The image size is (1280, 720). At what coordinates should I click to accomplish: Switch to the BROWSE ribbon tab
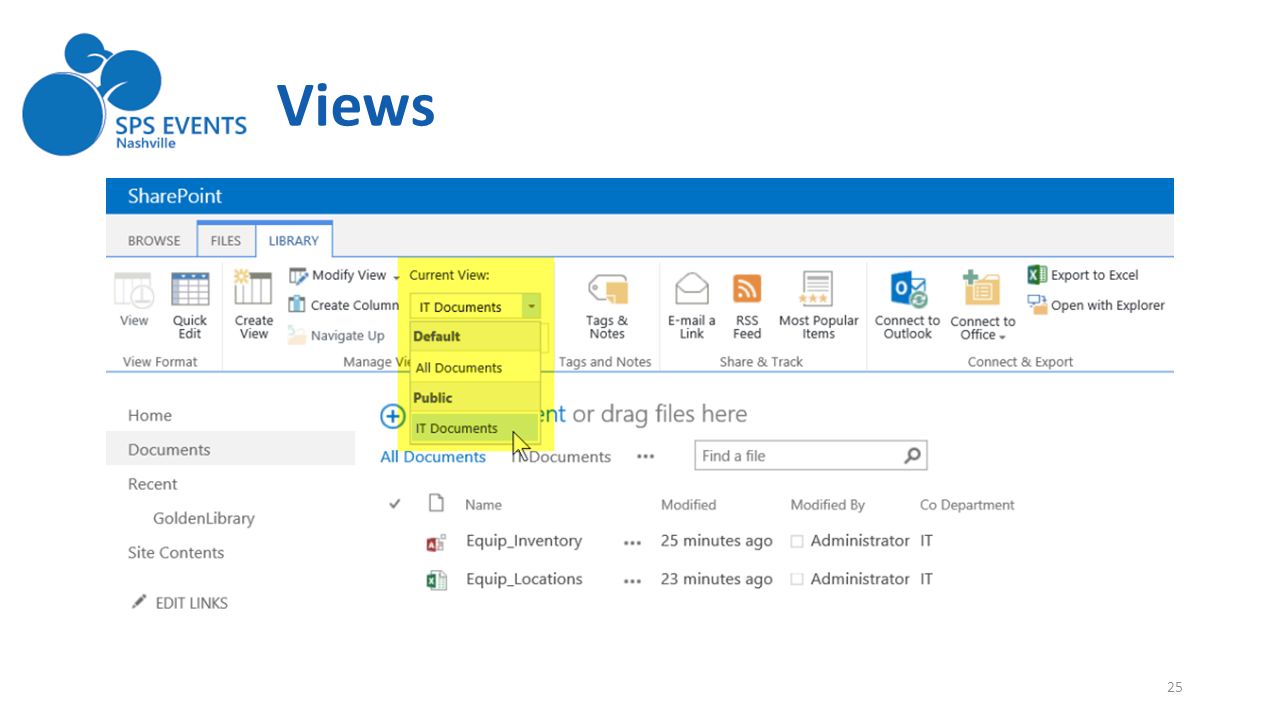pos(154,240)
